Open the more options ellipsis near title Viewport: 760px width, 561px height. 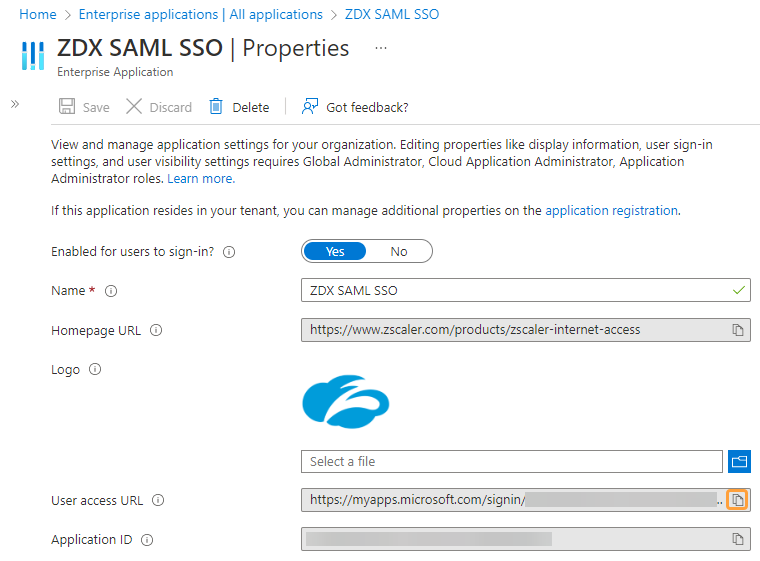(x=380, y=48)
